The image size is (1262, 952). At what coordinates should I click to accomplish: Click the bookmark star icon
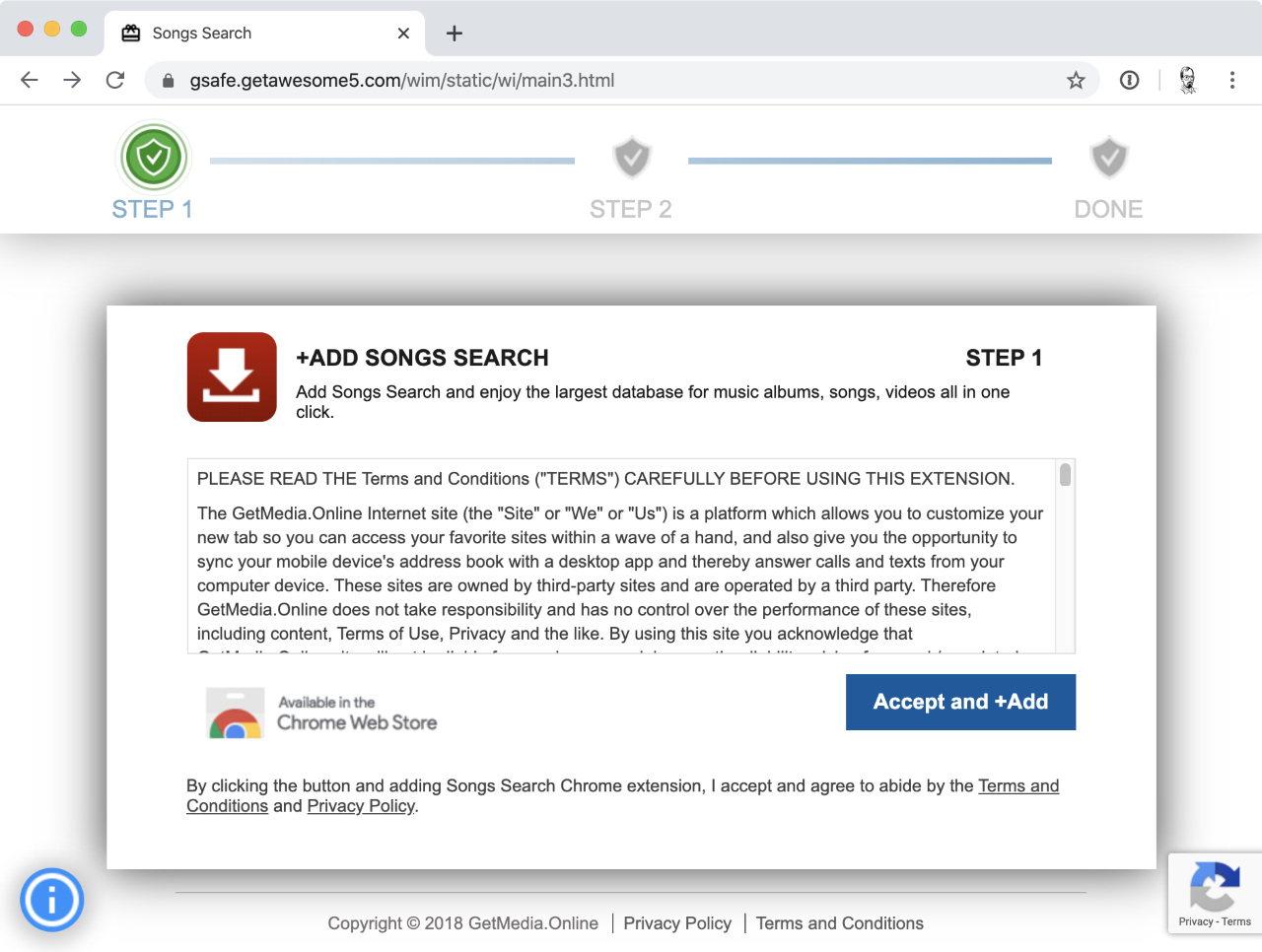[x=1076, y=80]
